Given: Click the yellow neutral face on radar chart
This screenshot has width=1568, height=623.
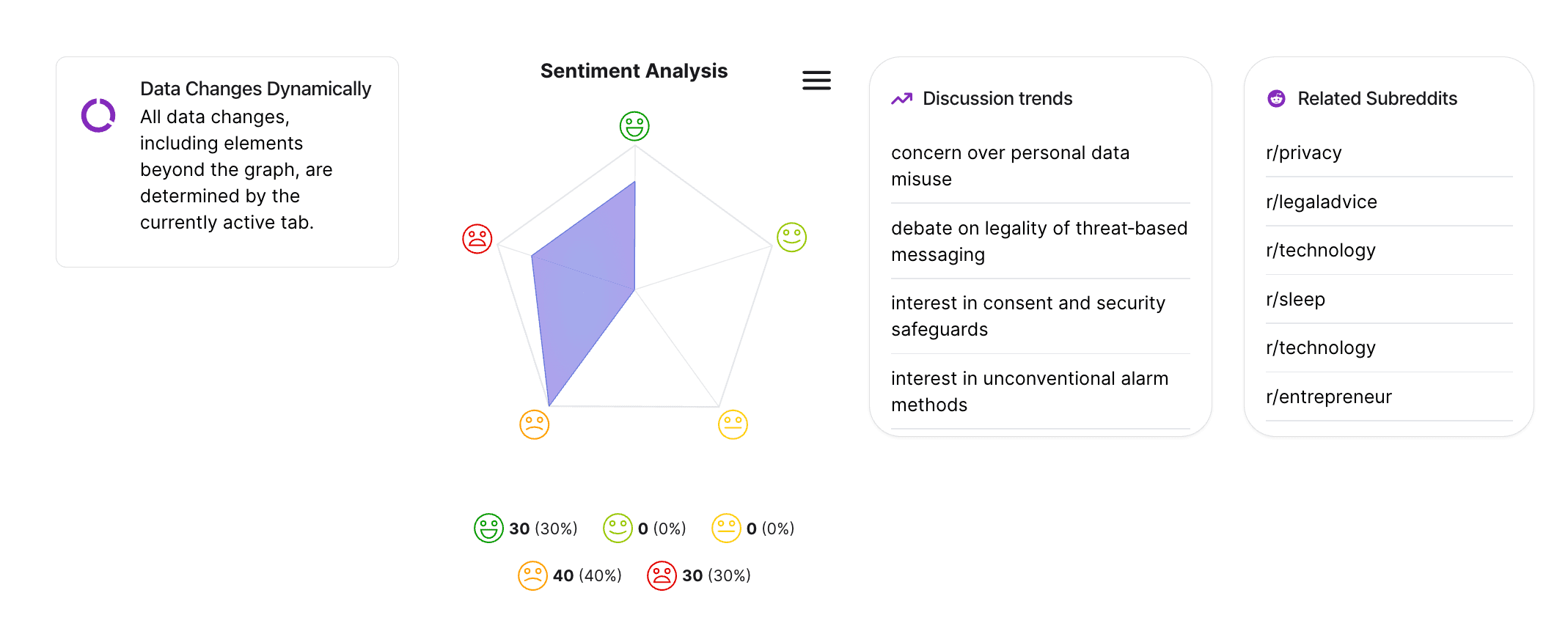Looking at the screenshot, I should 733,425.
